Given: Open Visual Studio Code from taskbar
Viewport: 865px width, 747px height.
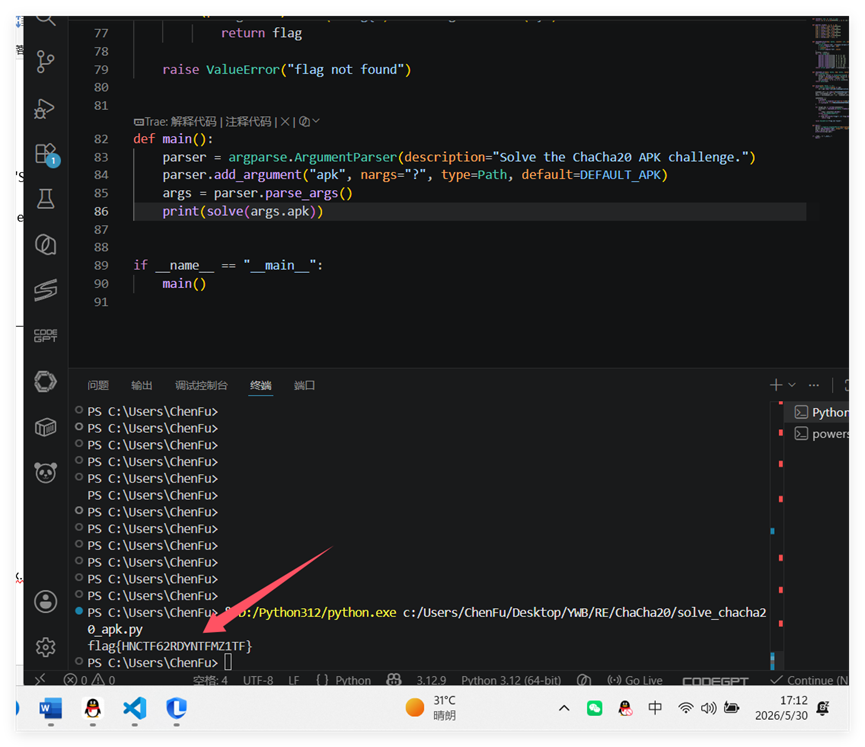Looking at the screenshot, I should (135, 708).
